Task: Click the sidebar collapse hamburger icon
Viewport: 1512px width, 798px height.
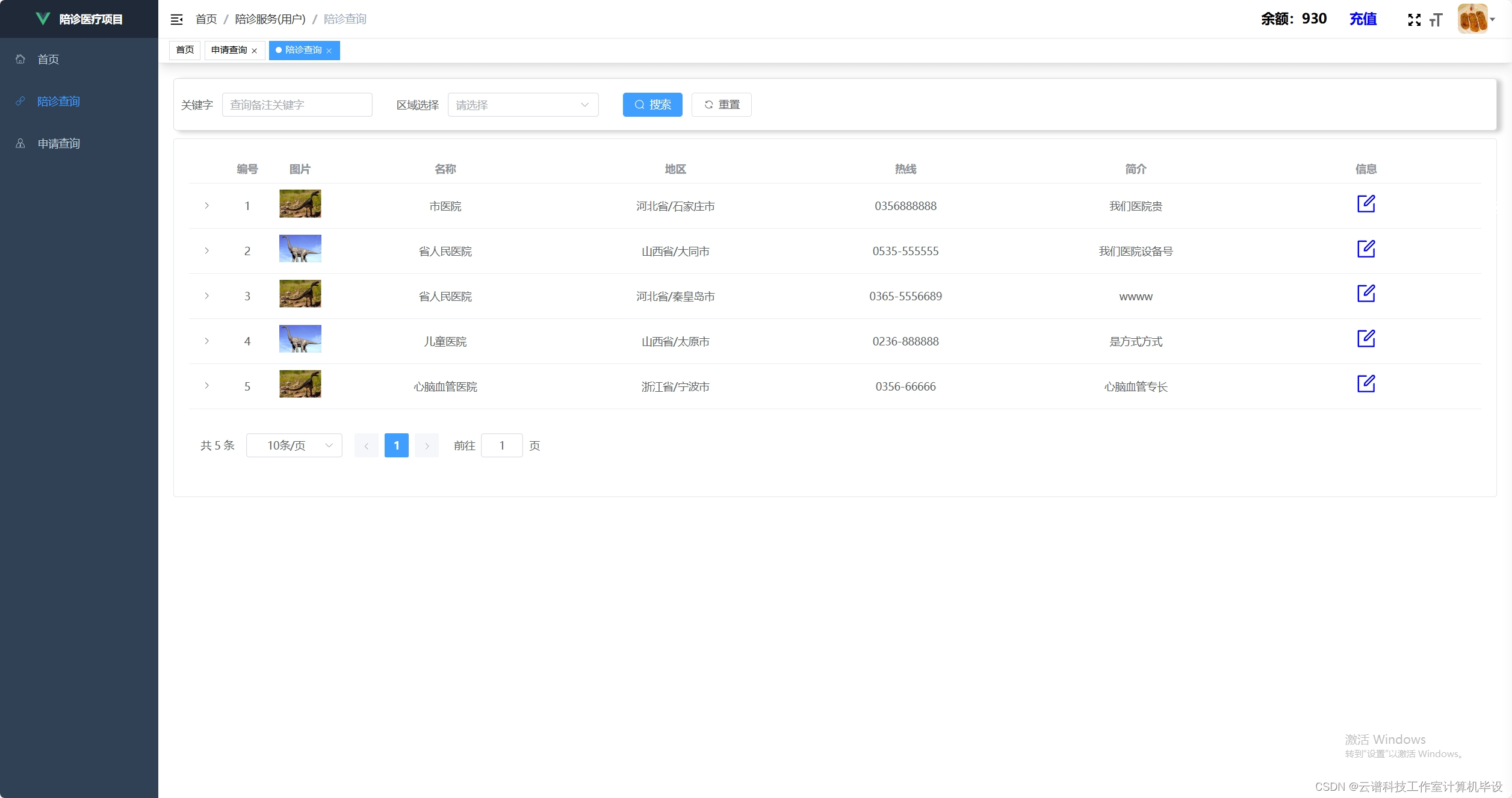Action: (x=176, y=19)
